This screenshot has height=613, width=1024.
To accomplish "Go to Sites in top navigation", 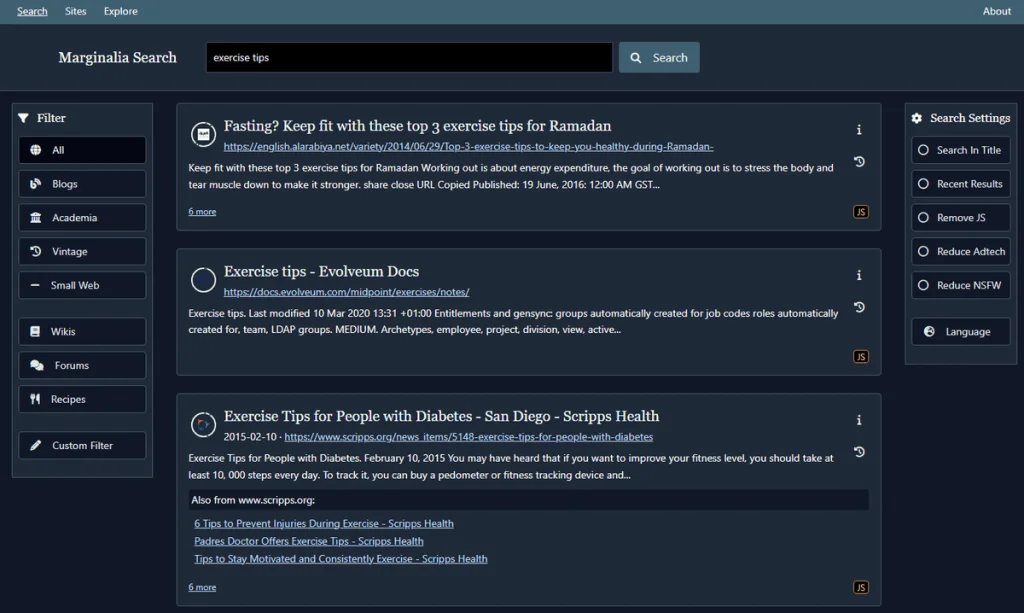I will (76, 11).
